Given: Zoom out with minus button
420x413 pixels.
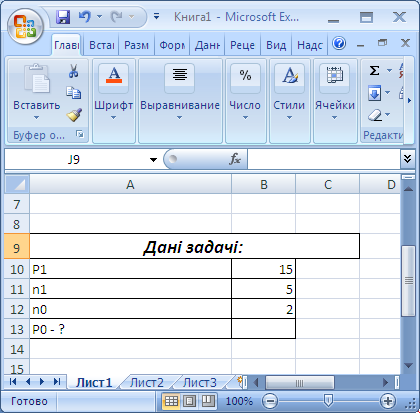Looking at the screenshot, I should 269,401.
